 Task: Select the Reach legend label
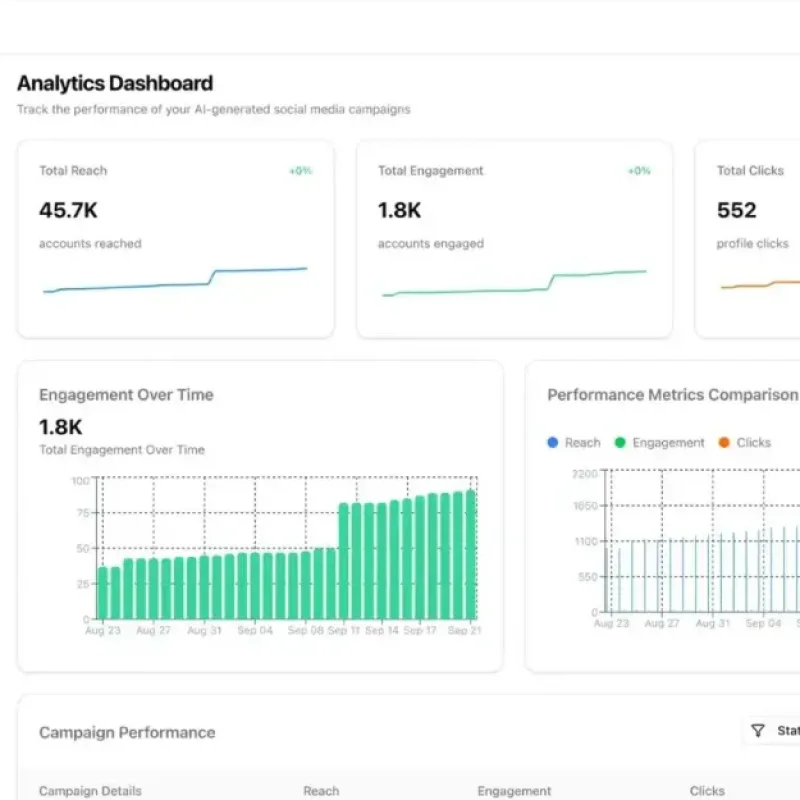[x=582, y=442]
